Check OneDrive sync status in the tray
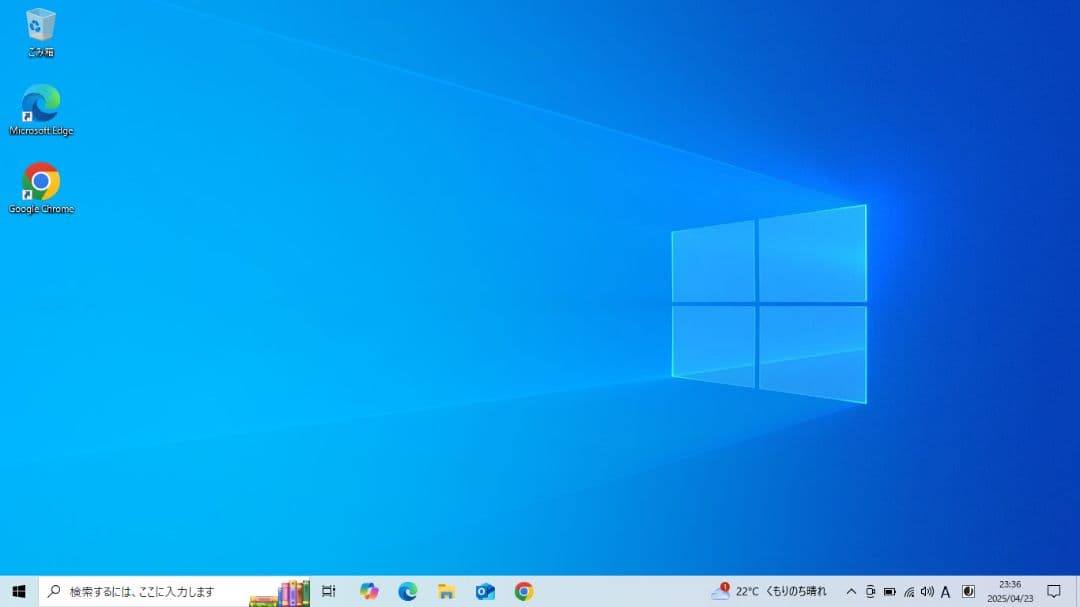Image resolution: width=1080 pixels, height=607 pixels. coord(871,591)
